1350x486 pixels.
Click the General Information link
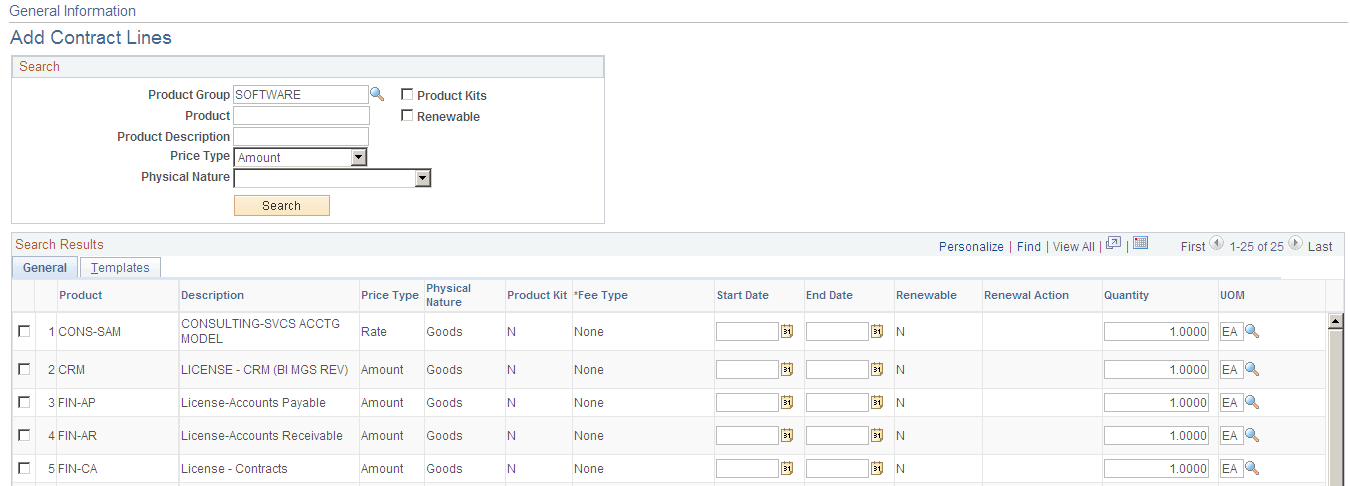pyautogui.click(x=72, y=11)
